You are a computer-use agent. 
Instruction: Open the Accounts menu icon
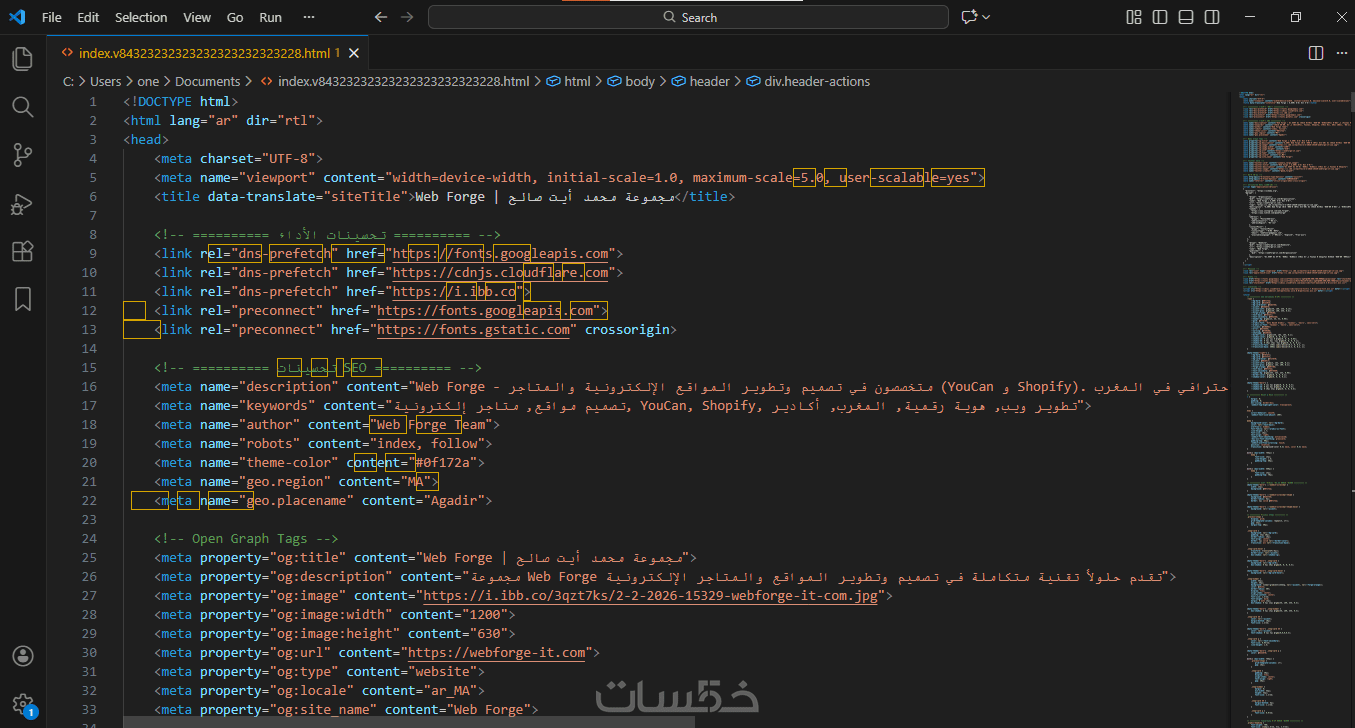pos(22,656)
